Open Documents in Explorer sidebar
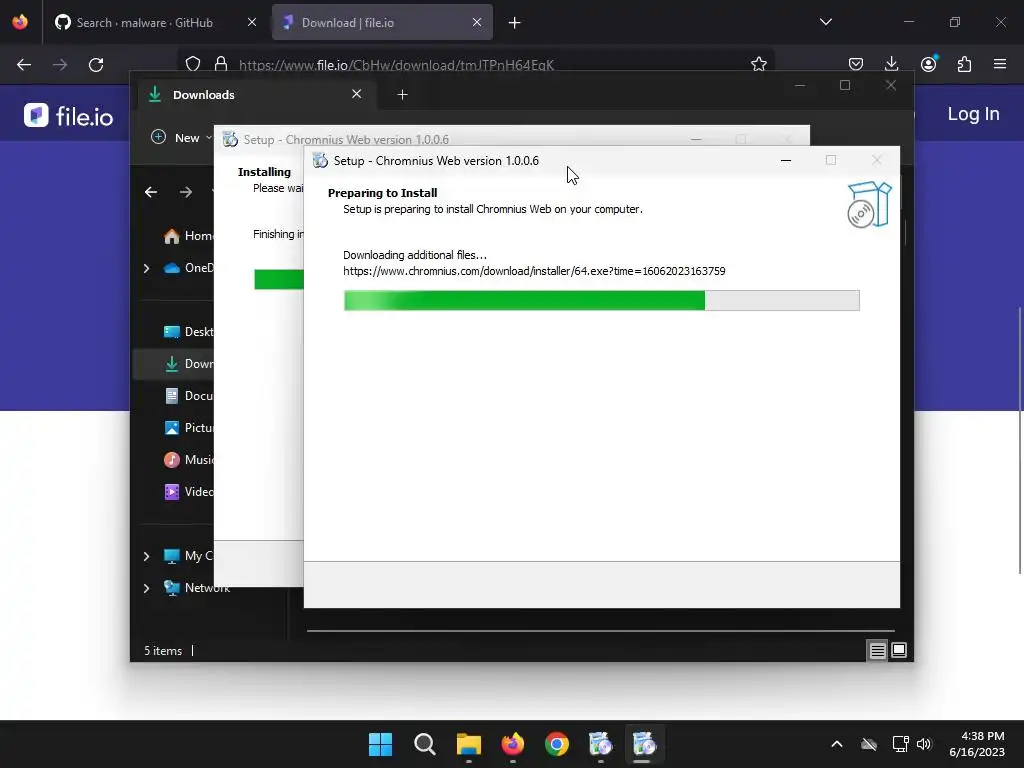The image size is (1024, 768). coord(188,396)
